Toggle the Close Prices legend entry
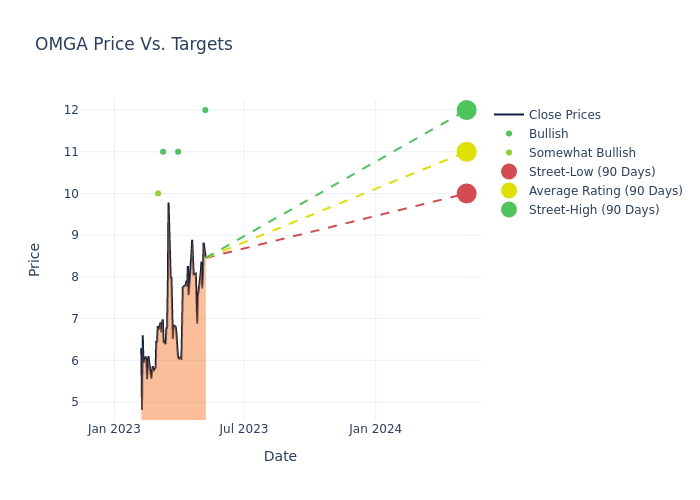This screenshot has width=700, height=500. pos(564,115)
